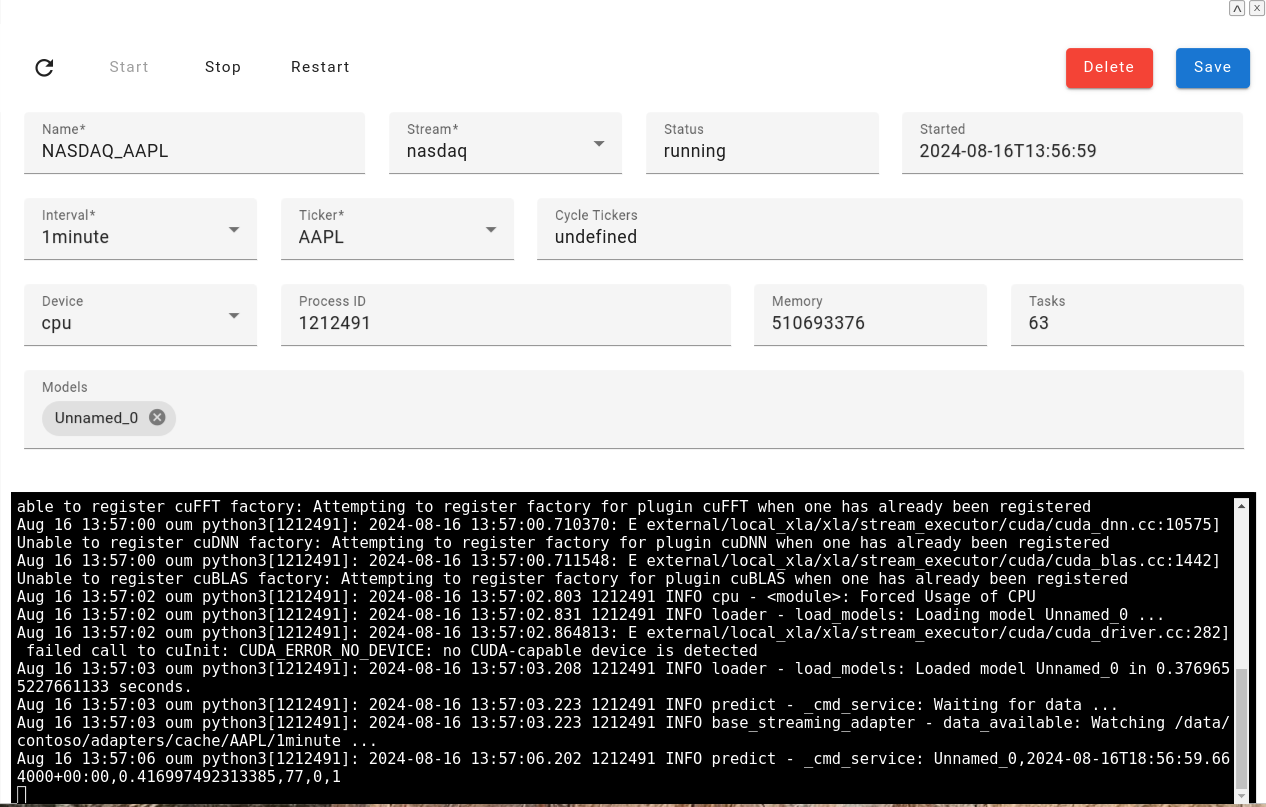Delete the NASDAQ_AAPL stream
This screenshot has height=807, width=1266.
pos(1109,67)
